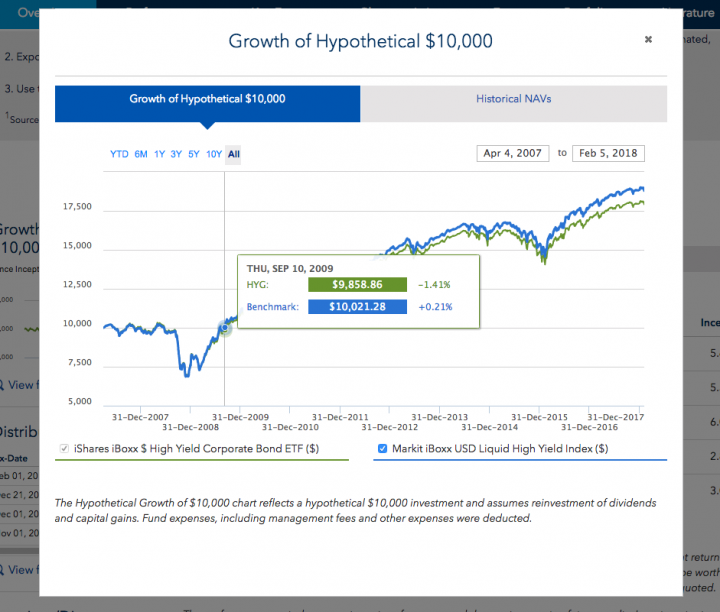The image size is (720, 612).
Task: Click the chart data point marker at Sep 2009
Action: [x=225, y=328]
